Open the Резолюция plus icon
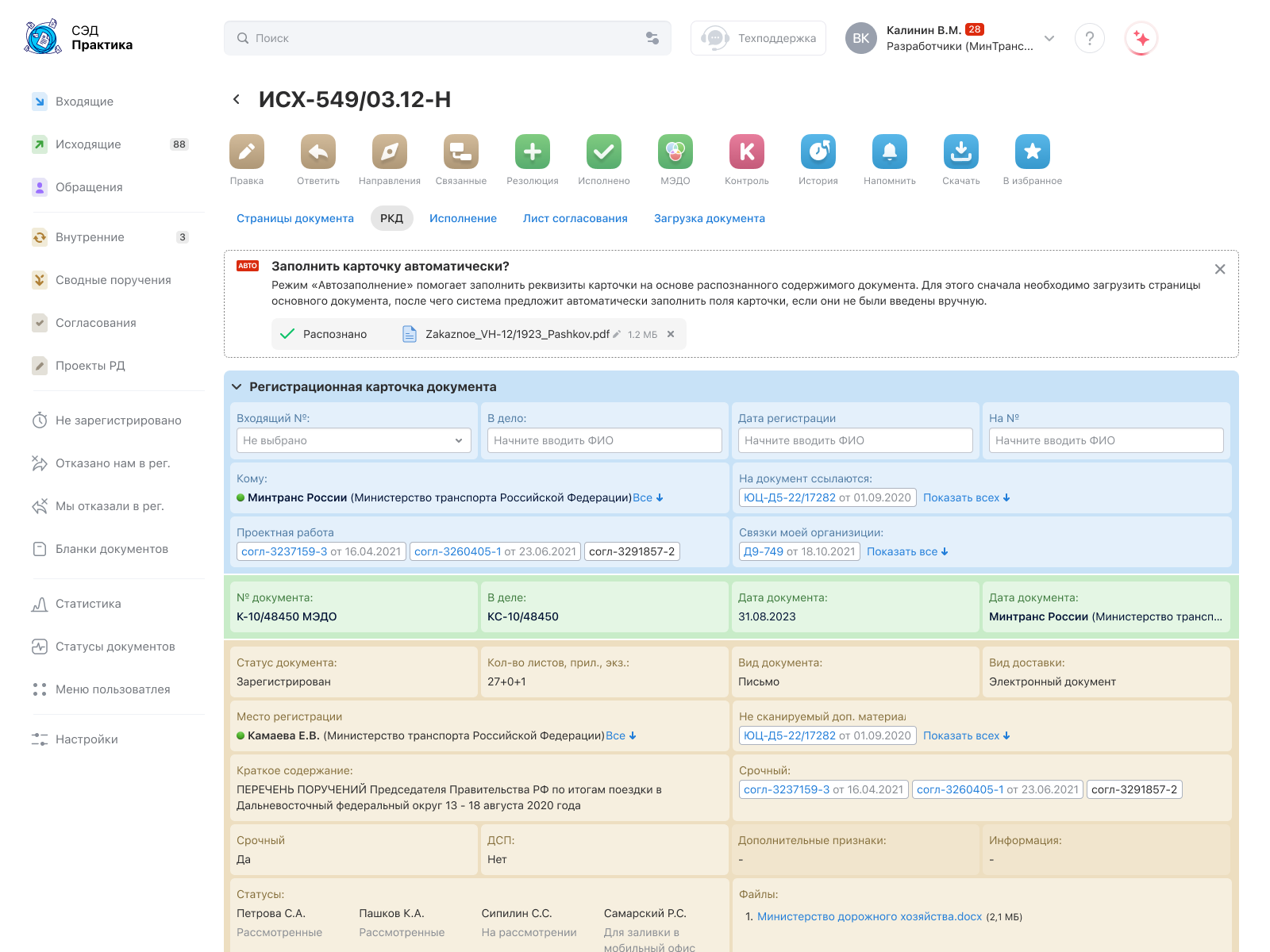1270x952 pixels. [533, 152]
